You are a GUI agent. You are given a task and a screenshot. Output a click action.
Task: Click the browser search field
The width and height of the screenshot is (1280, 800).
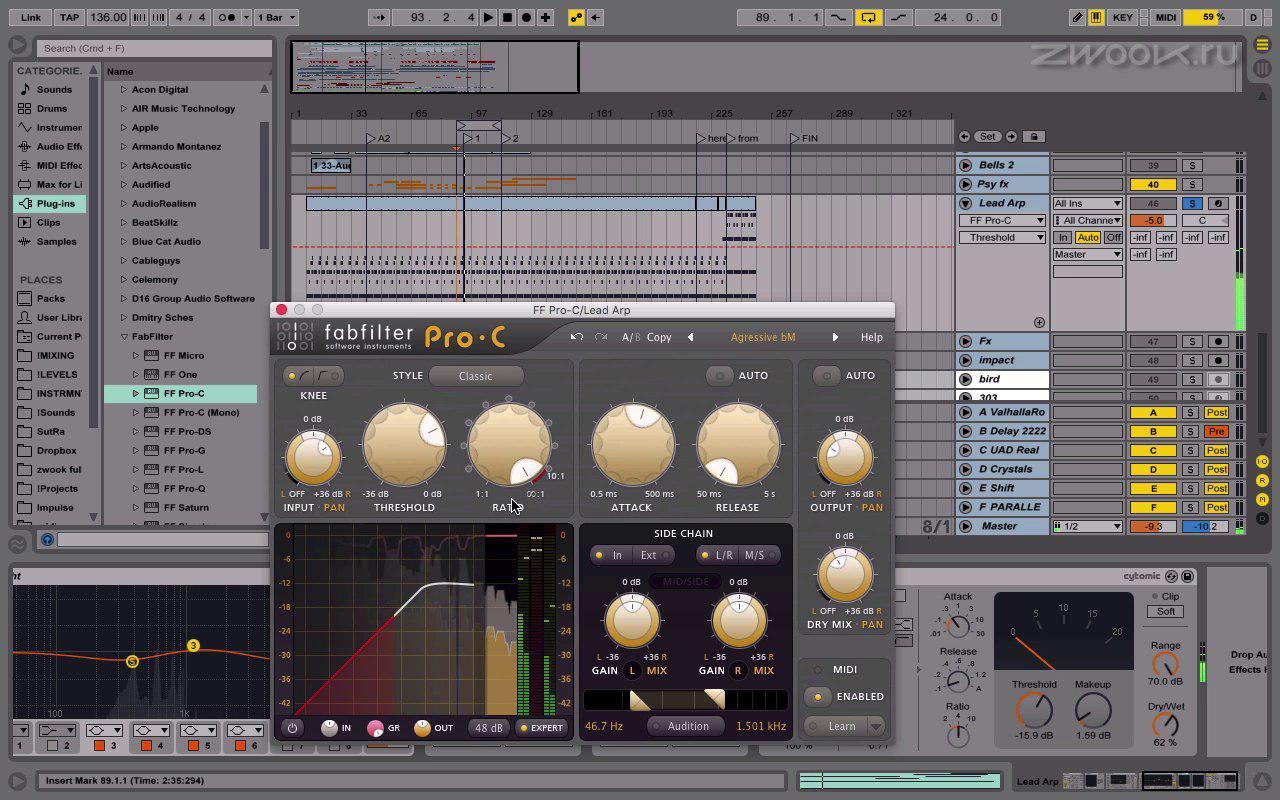coord(154,48)
